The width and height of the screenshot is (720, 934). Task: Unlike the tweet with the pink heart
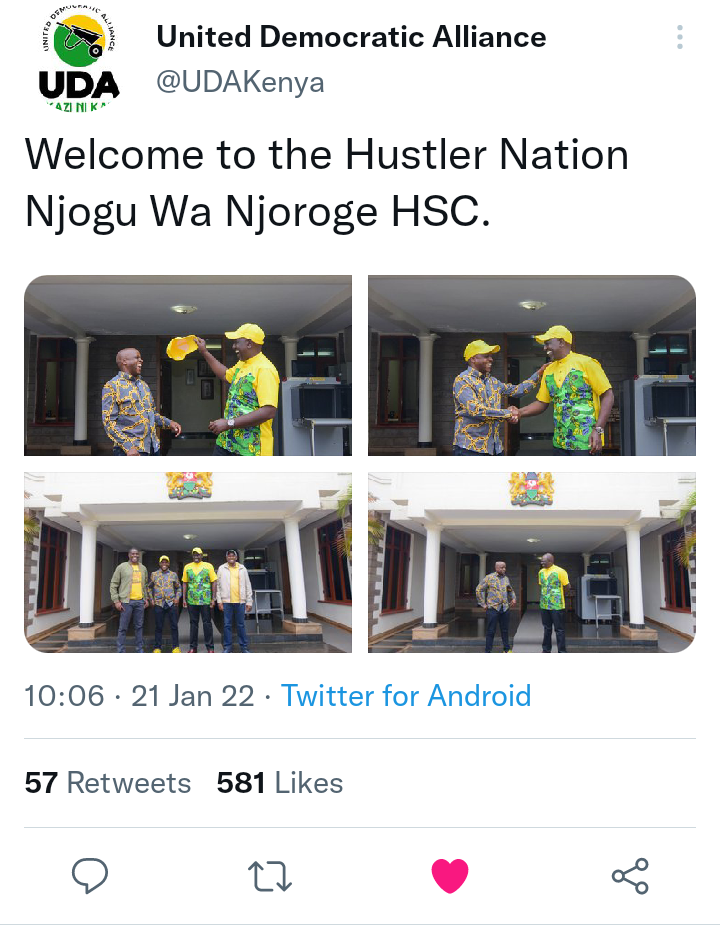450,876
